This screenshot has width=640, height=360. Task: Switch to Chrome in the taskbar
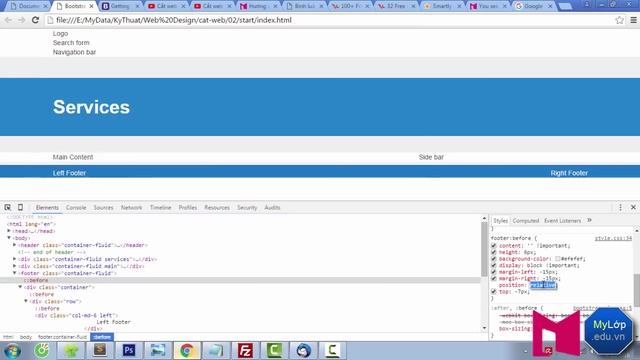tap(187, 351)
